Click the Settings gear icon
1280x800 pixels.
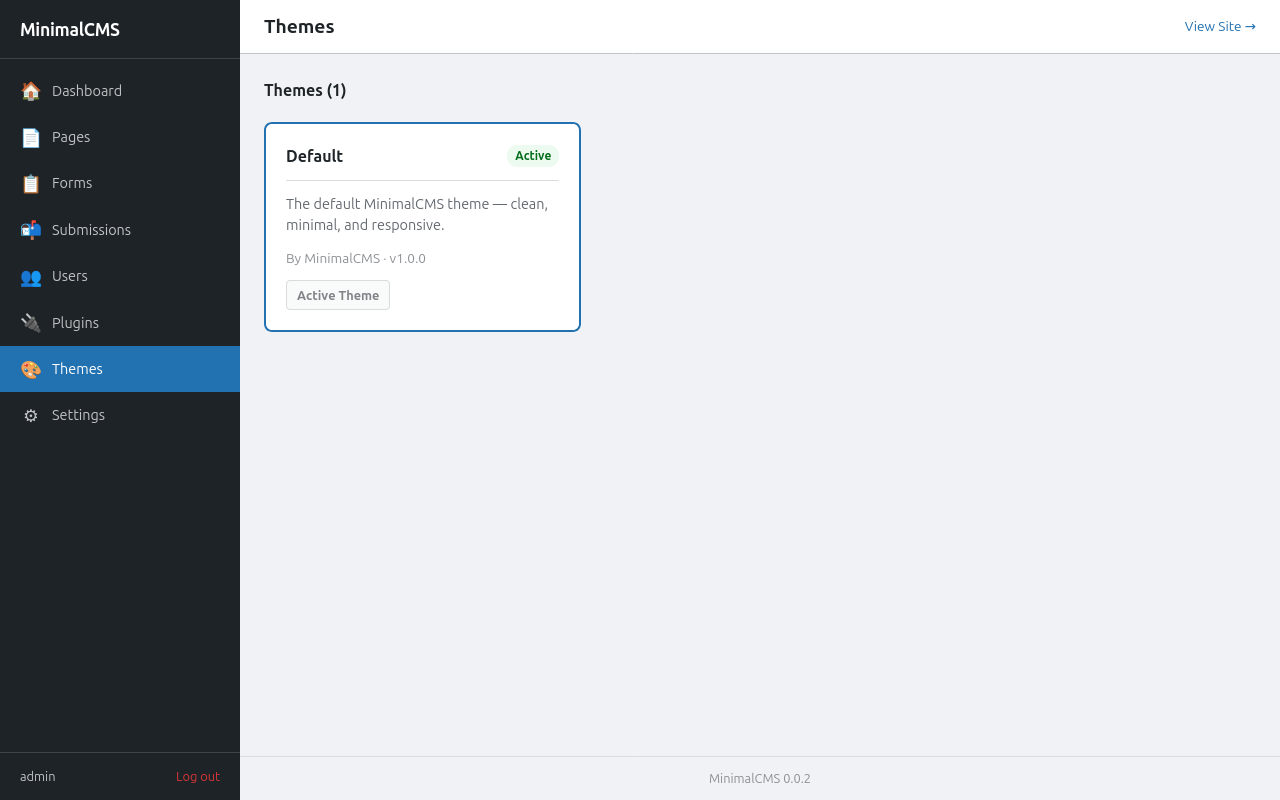coord(31,415)
